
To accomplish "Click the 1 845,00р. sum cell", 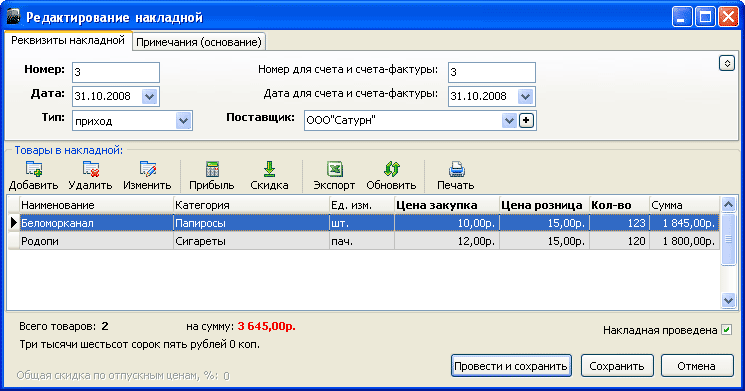I will 684,223.
